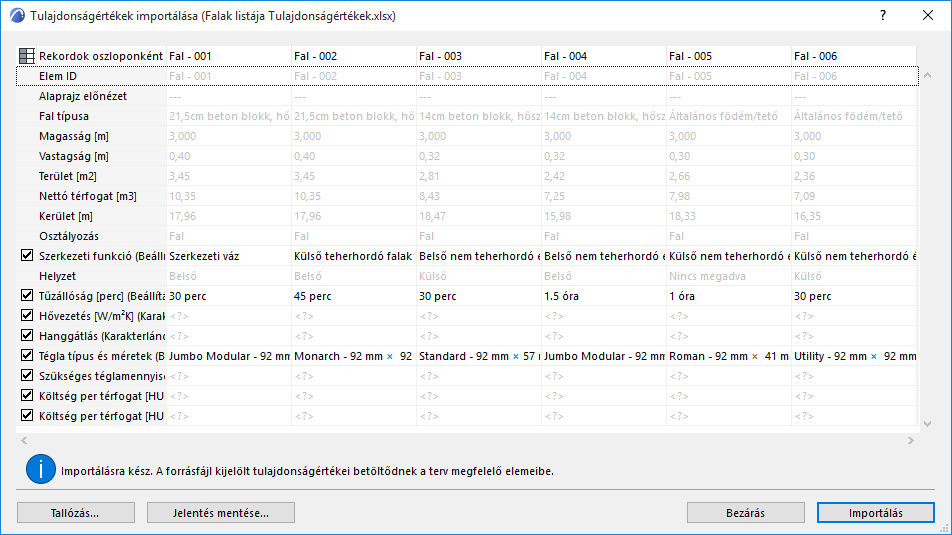Click the Külső teherhordó falak cell
This screenshot has height=535, width=952.
(354, 256)
